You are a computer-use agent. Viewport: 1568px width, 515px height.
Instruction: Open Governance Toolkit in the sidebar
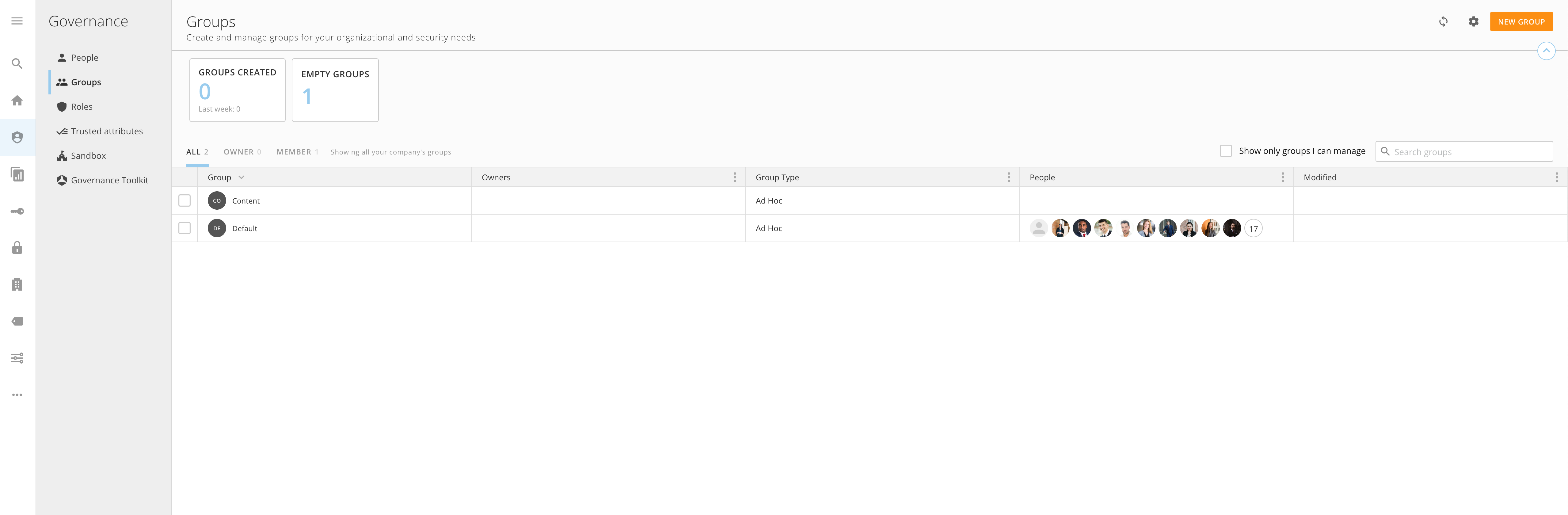pos(109,180)
